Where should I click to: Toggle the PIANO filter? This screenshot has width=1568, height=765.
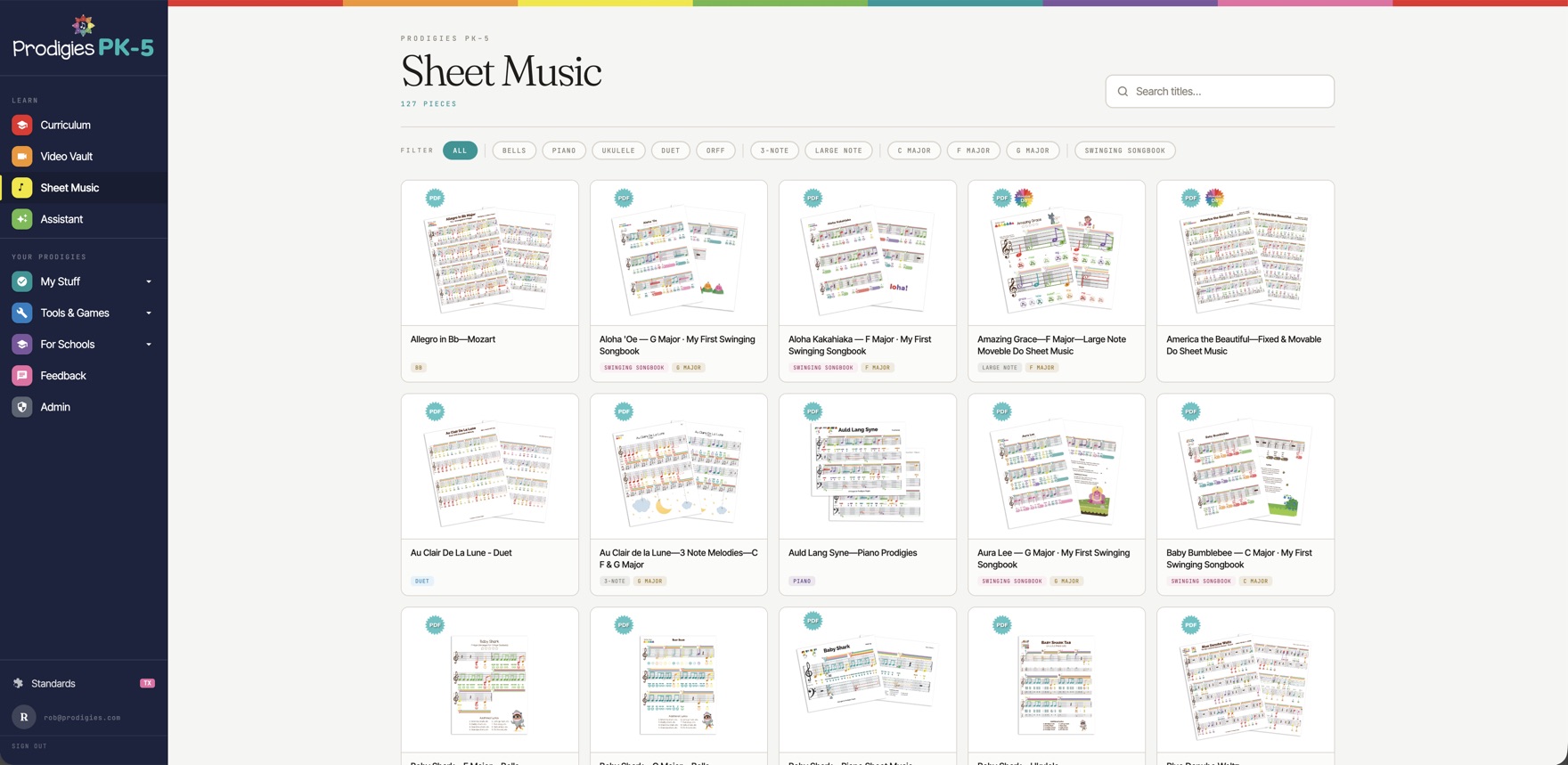click(564, 151)
